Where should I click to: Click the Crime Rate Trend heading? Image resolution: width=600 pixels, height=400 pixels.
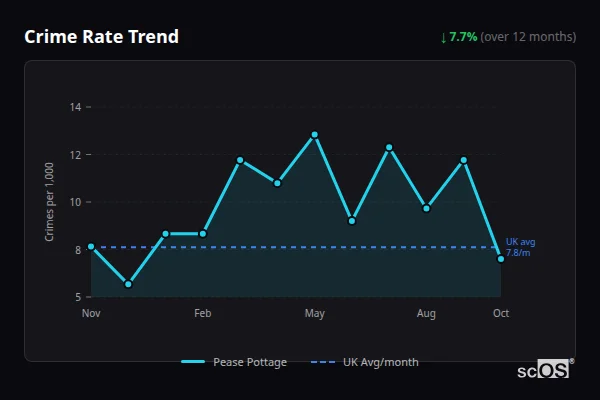pyautogui.click(x=101, y=37)
